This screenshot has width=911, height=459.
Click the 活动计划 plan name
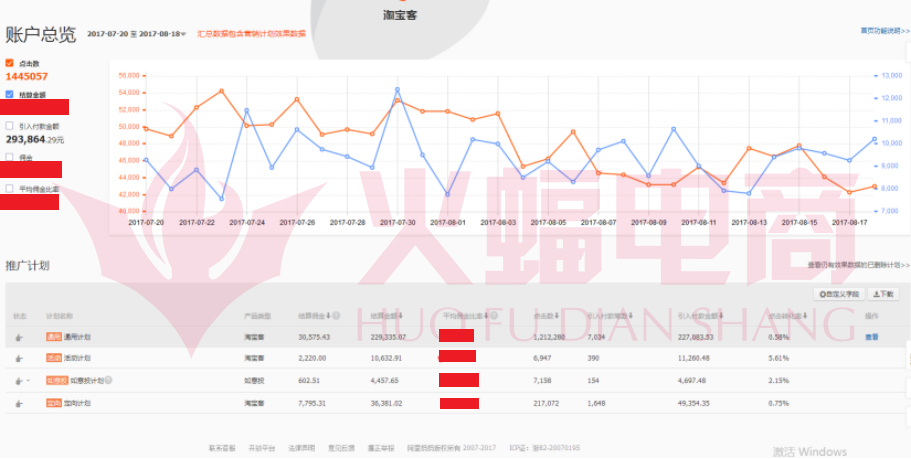(x=77, y=358)
